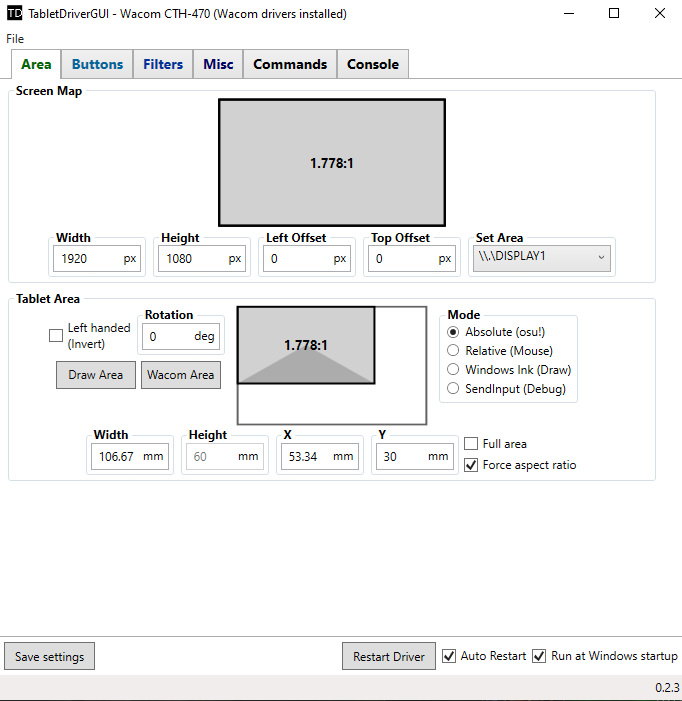682x701 pixels.
Task: Click the version number 0.2.3
Action: tap(667, 688)
